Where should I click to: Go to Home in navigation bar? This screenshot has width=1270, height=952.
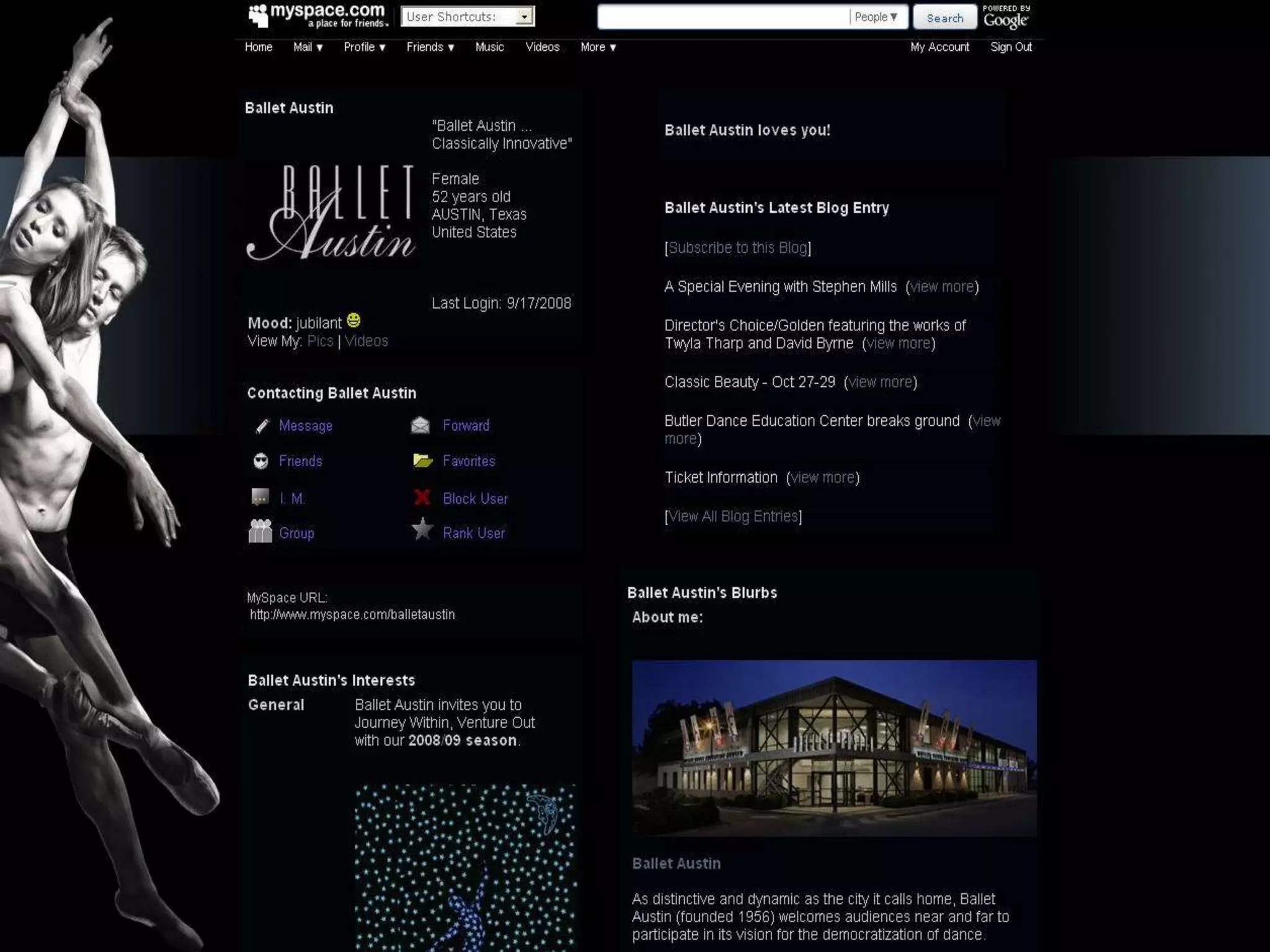pos(259,47)
